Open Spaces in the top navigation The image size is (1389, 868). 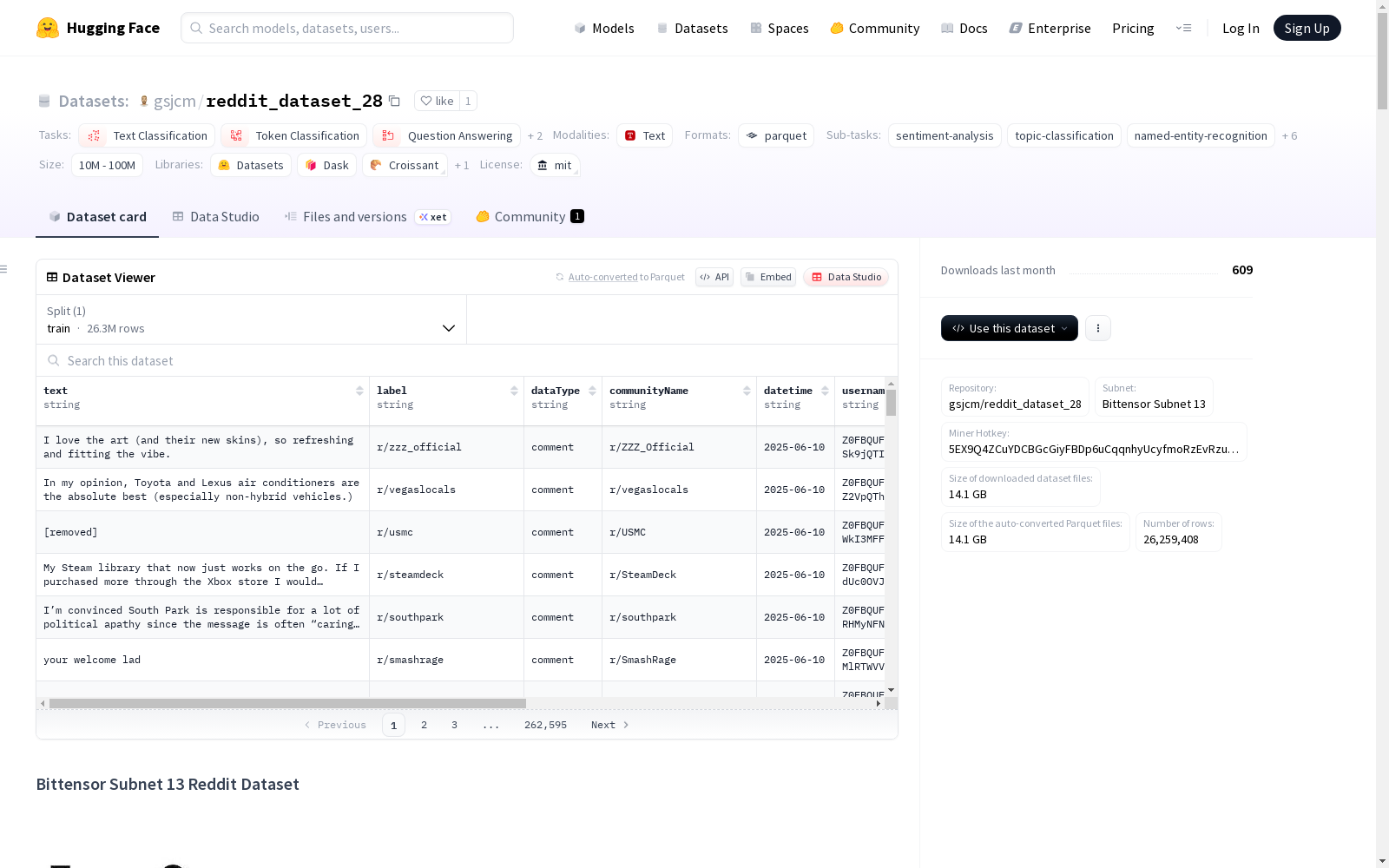click(x=780, y=28)
